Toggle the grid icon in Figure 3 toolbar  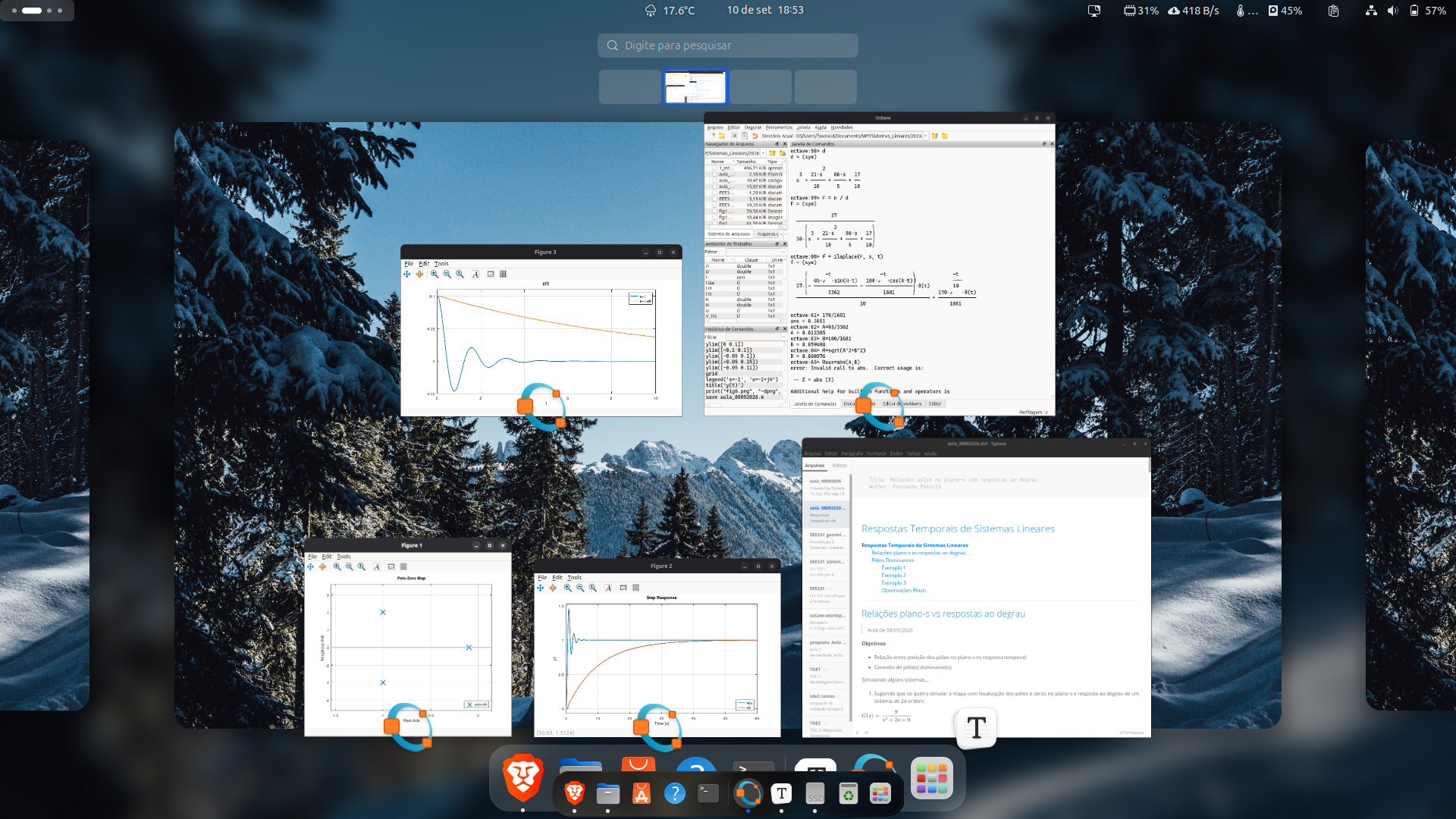click(x=503, y=275)
